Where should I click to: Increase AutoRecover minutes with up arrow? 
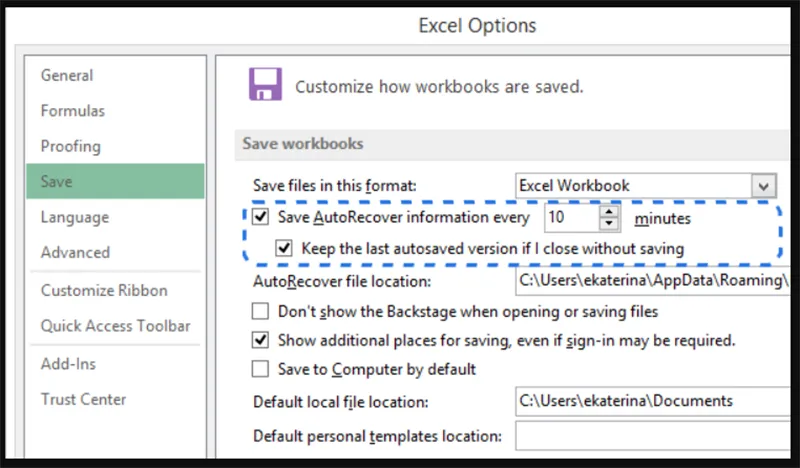[609, 211]
